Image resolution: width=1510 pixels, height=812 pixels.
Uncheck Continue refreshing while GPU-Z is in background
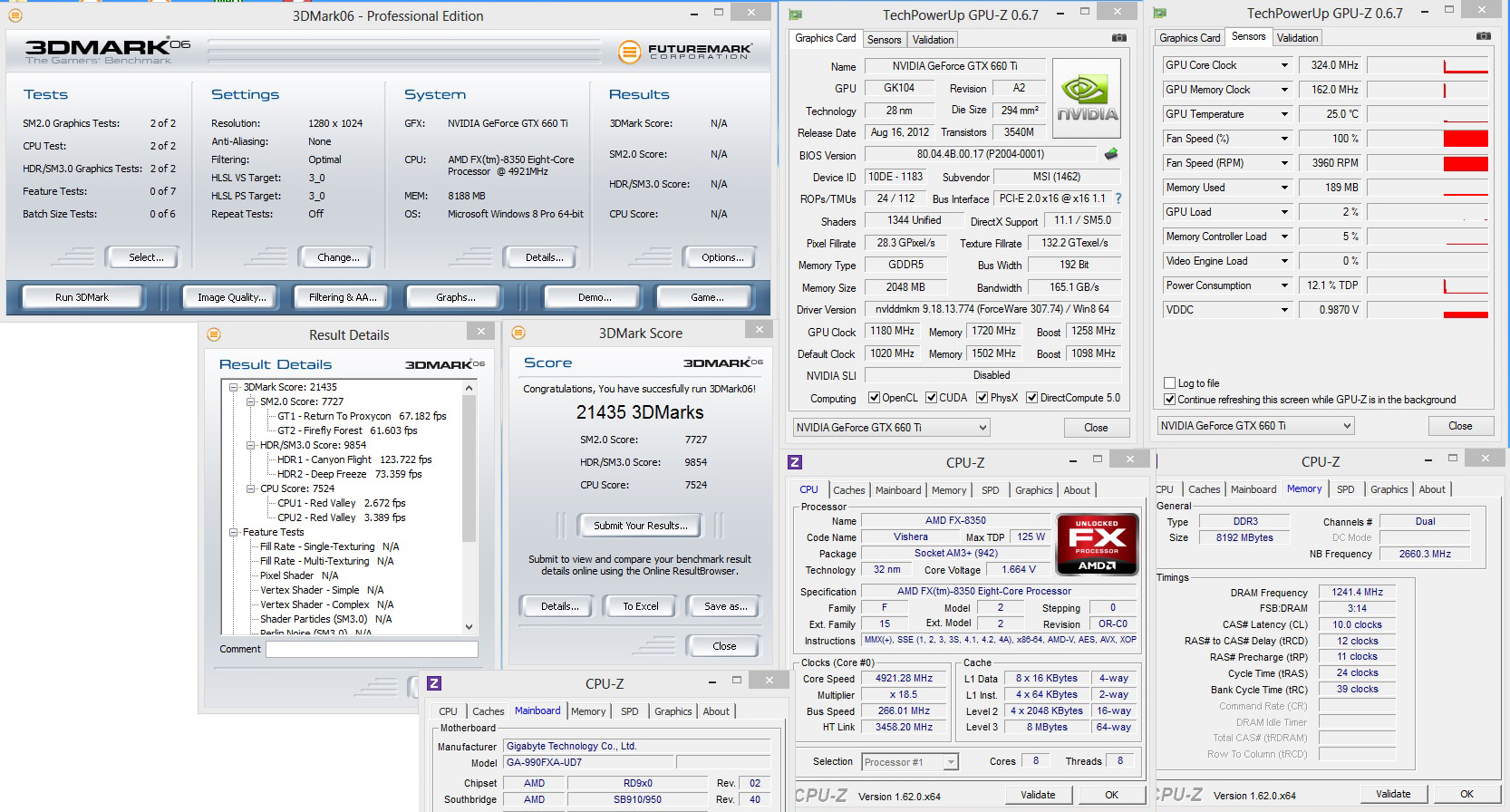1169,400
